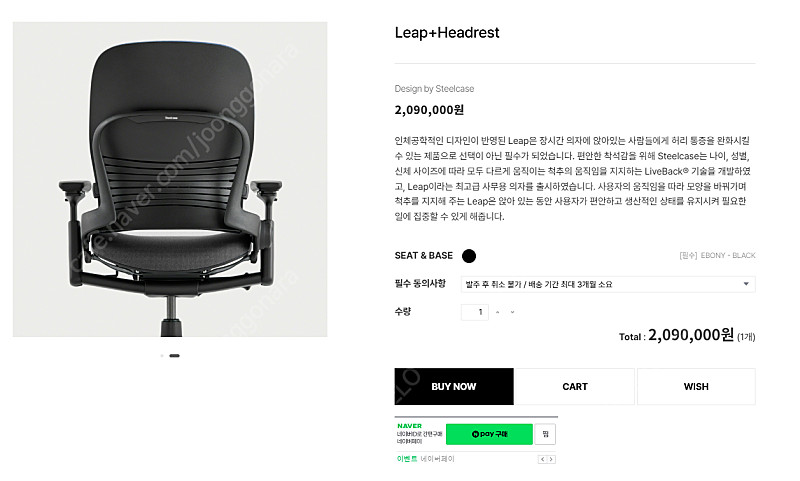
Task: Click the green Naver pay 구매 button
Action: click(489, 434)
